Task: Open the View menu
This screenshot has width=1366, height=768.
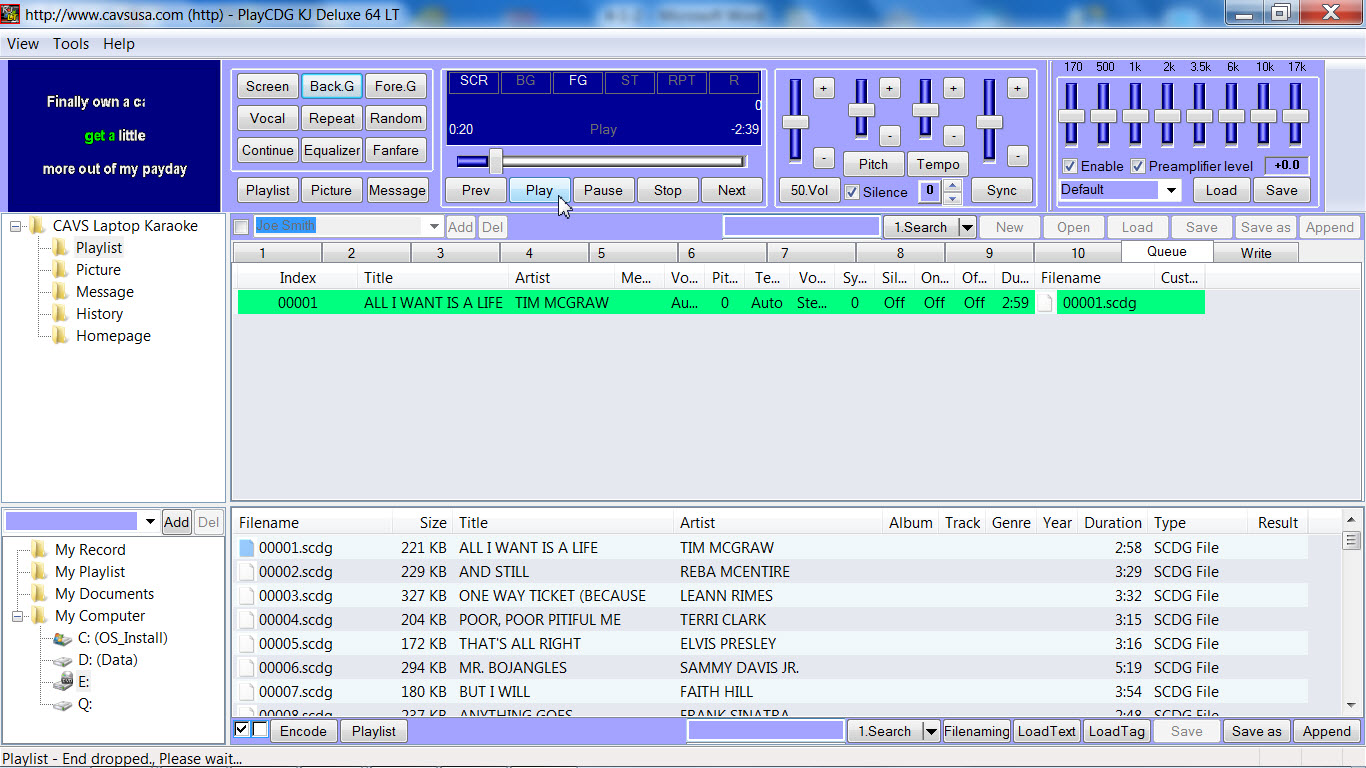Action: pyautogui.click(x=23, y=44)
